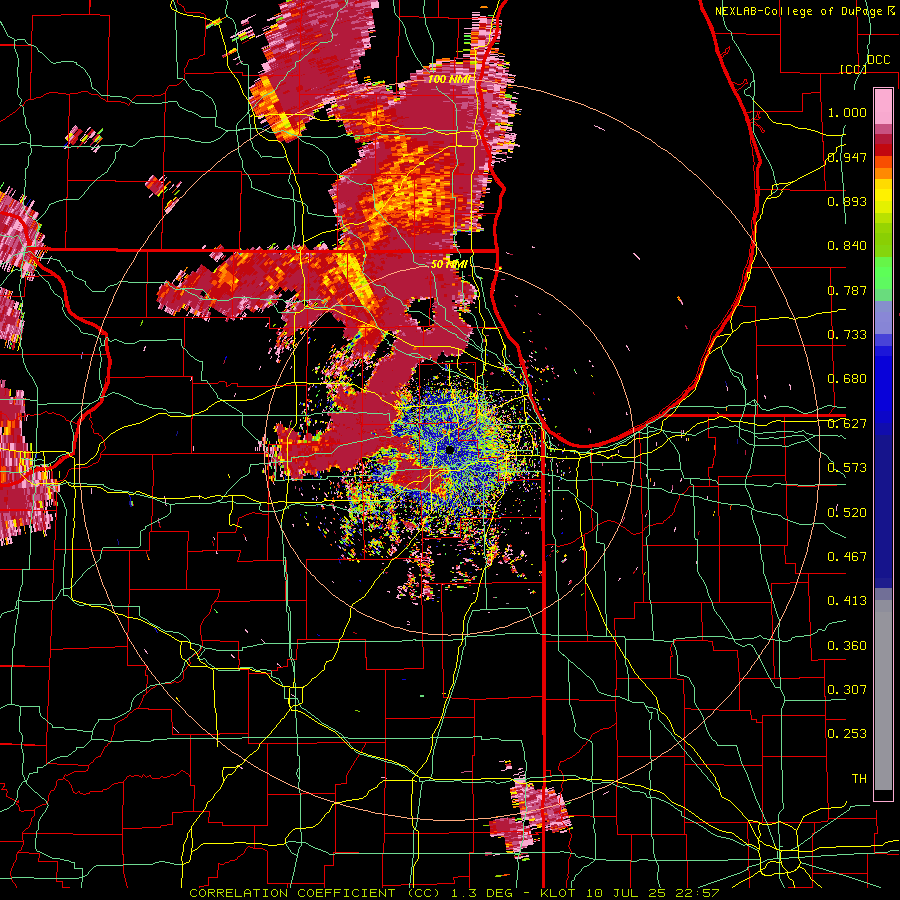Viewport: 900px width, 900px height.
Task: Click the black KLOT radar site dot
Action: 450,450
